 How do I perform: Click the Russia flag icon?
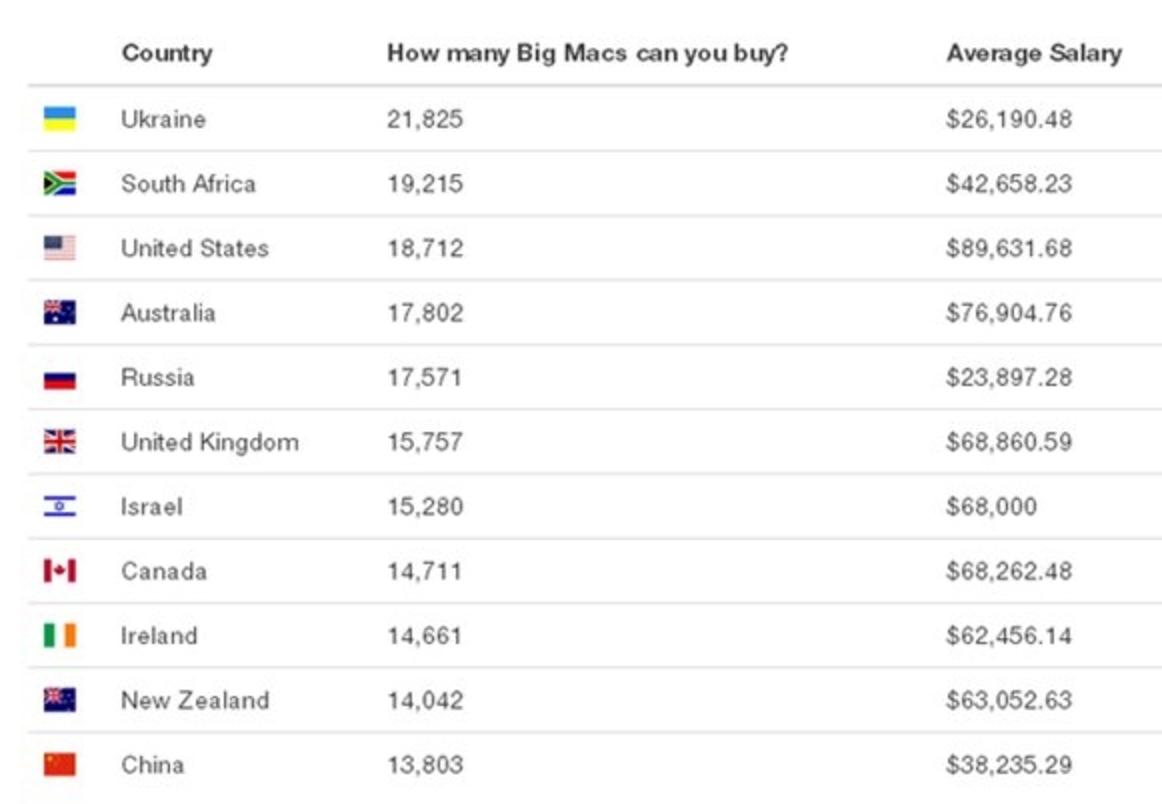click(59, 379)
